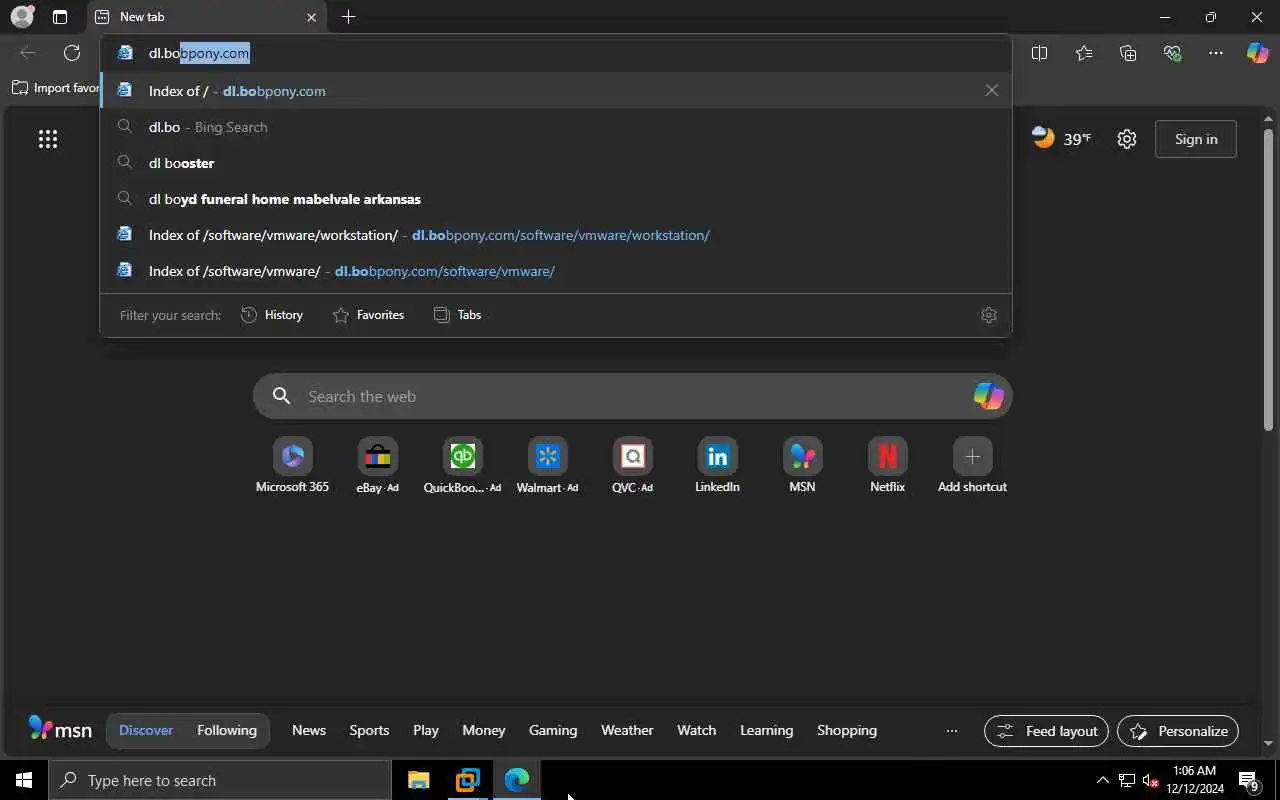1280x800 pixels.
Task: Open Microsoft 365 shortcut
Action: [x=292, y=465]
